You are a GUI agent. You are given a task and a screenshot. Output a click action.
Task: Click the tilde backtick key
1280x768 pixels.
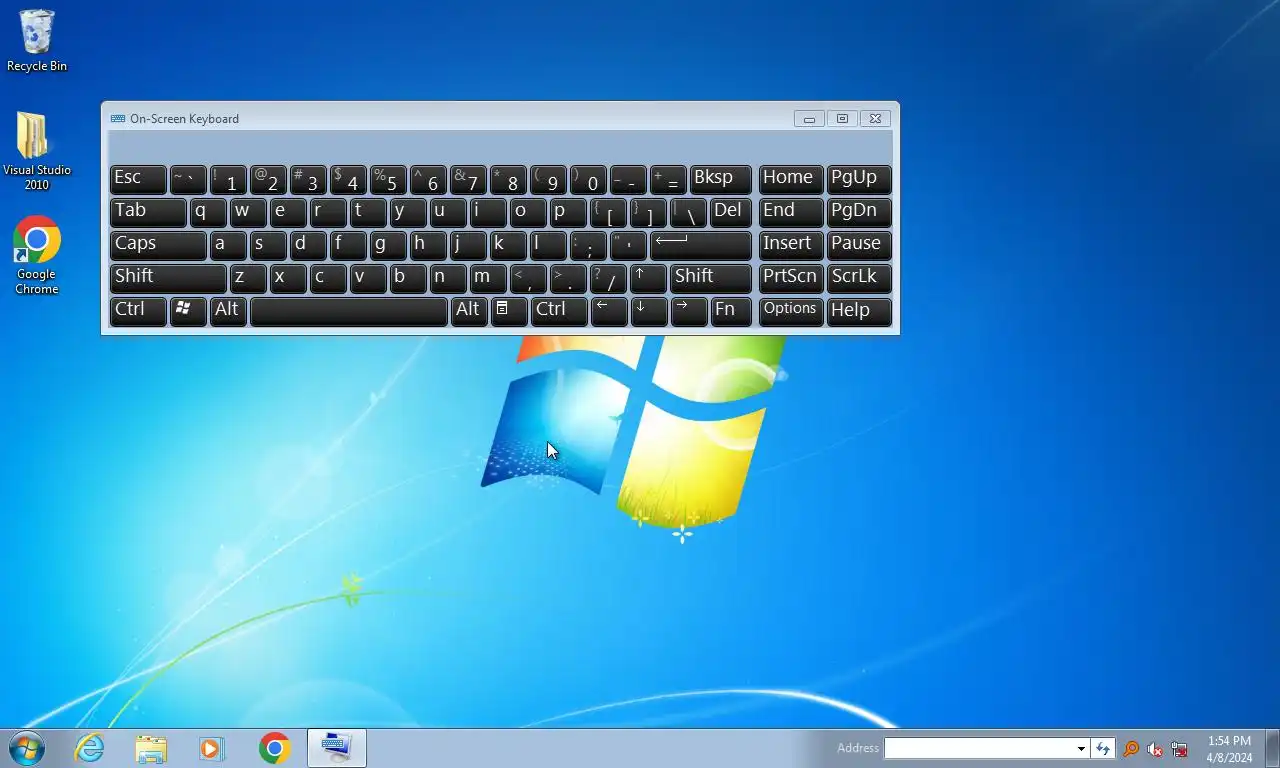tap(188, 178)
